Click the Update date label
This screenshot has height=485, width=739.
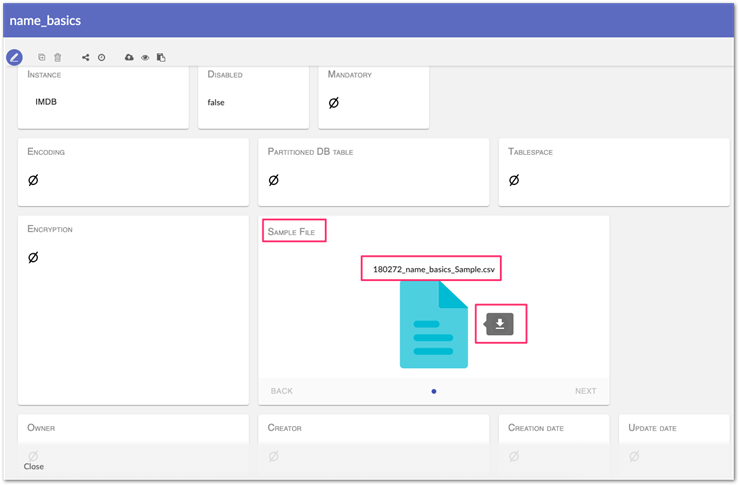(652, 428)
